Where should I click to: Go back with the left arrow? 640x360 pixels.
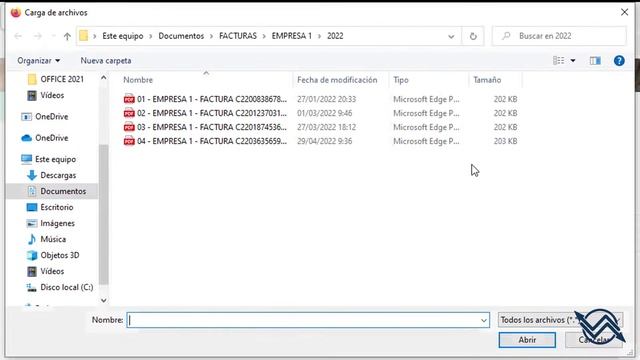18,36
